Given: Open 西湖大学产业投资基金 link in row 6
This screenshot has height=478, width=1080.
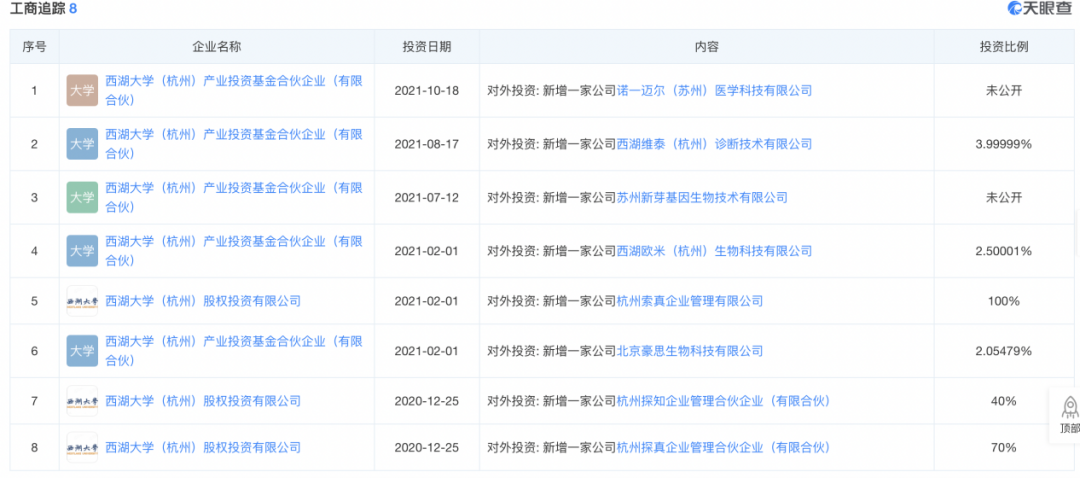Looking at the screenshot, I should tap(233, 351).
